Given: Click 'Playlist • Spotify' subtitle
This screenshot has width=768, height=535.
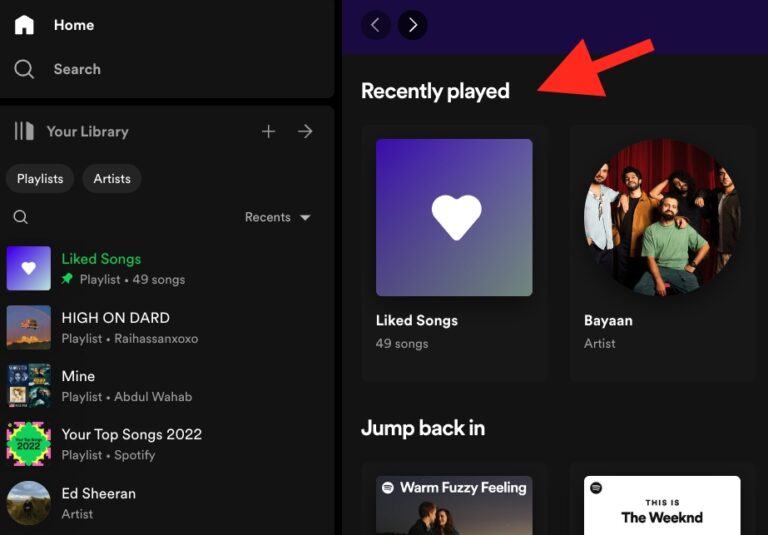Looking at the screenshot, I should [108, 455].
